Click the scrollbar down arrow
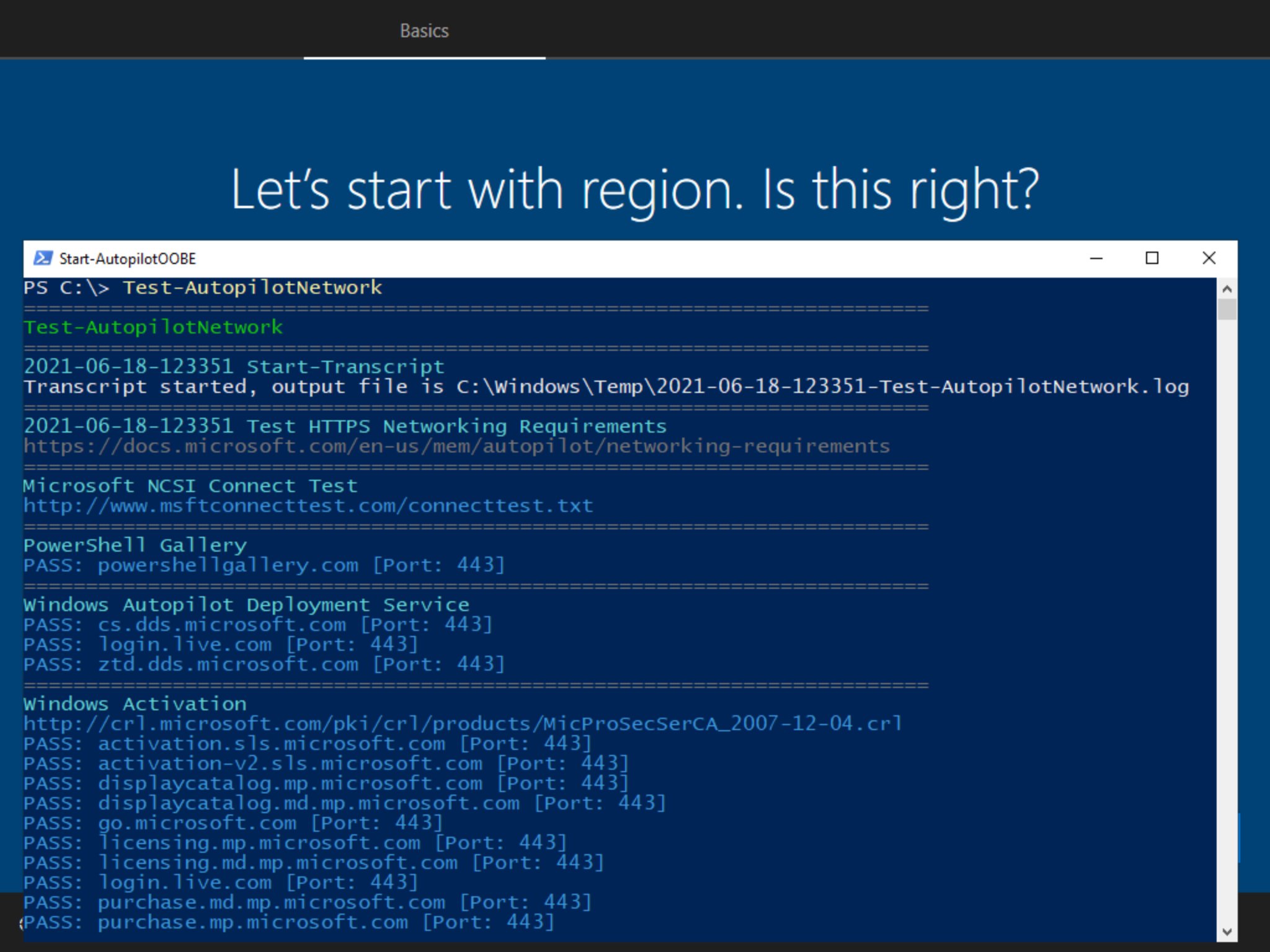Image resolution: width=1270 pixels, height=952 pixels. point(1227,931)
